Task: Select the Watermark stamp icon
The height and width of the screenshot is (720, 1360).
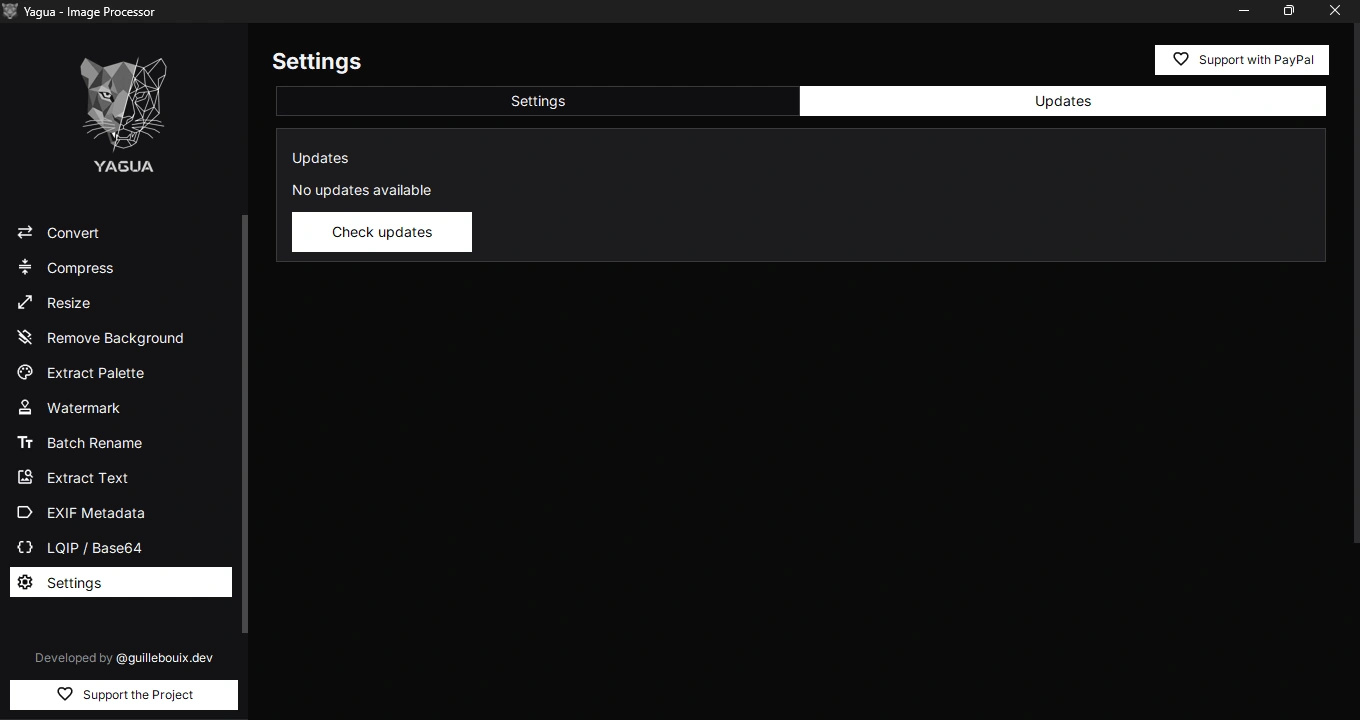Action: tap(25, 407)
